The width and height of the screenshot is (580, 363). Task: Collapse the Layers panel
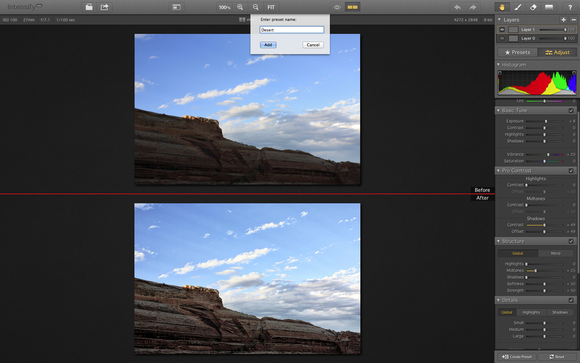499,20
